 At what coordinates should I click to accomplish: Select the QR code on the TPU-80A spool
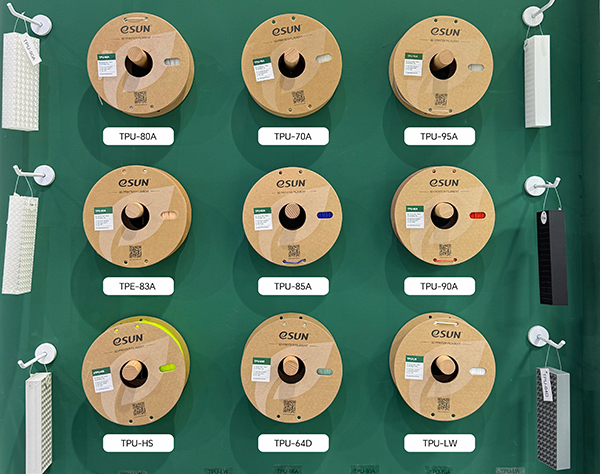pyautogui.click(x=140, y=98)
